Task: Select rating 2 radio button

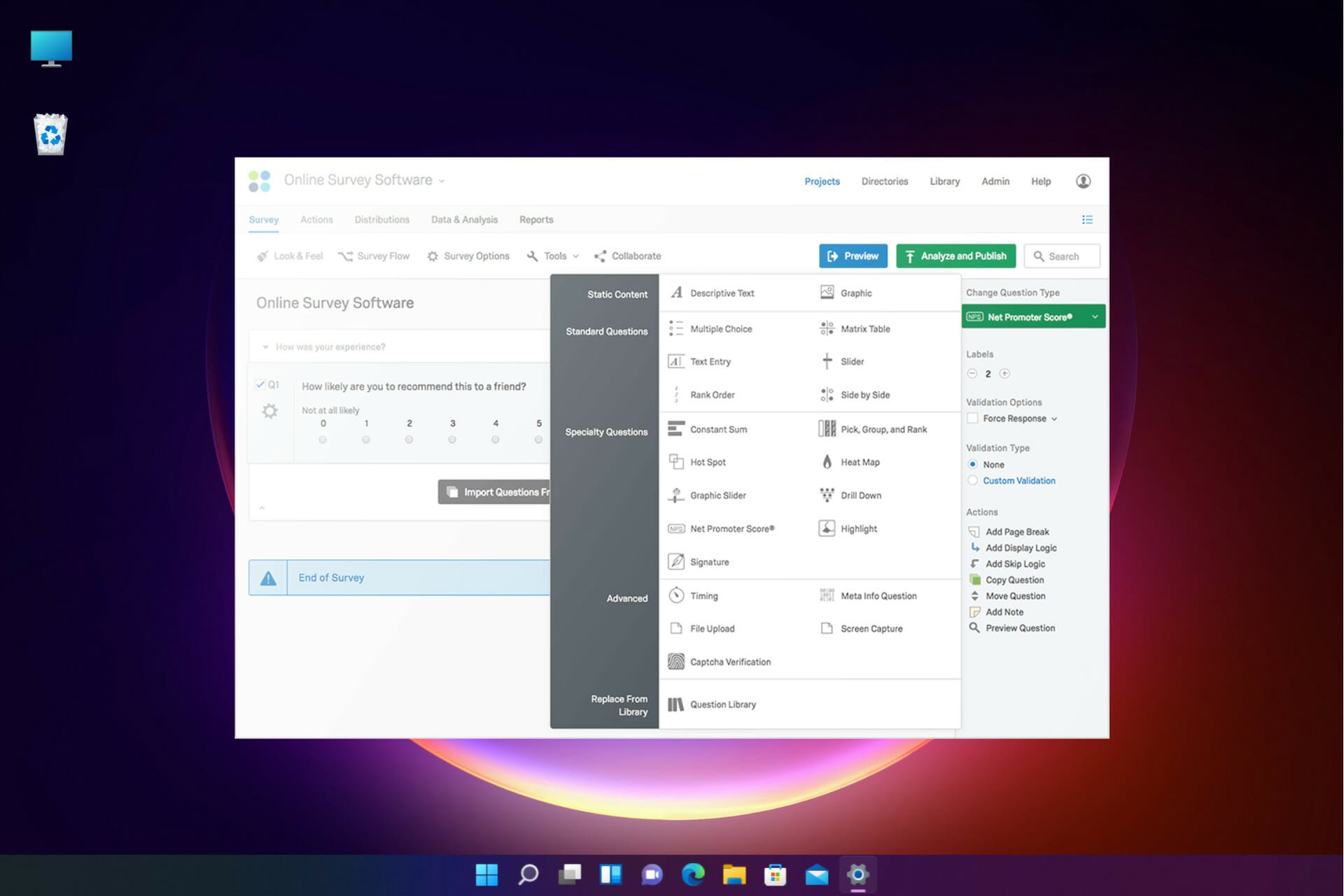Action: 409,440
